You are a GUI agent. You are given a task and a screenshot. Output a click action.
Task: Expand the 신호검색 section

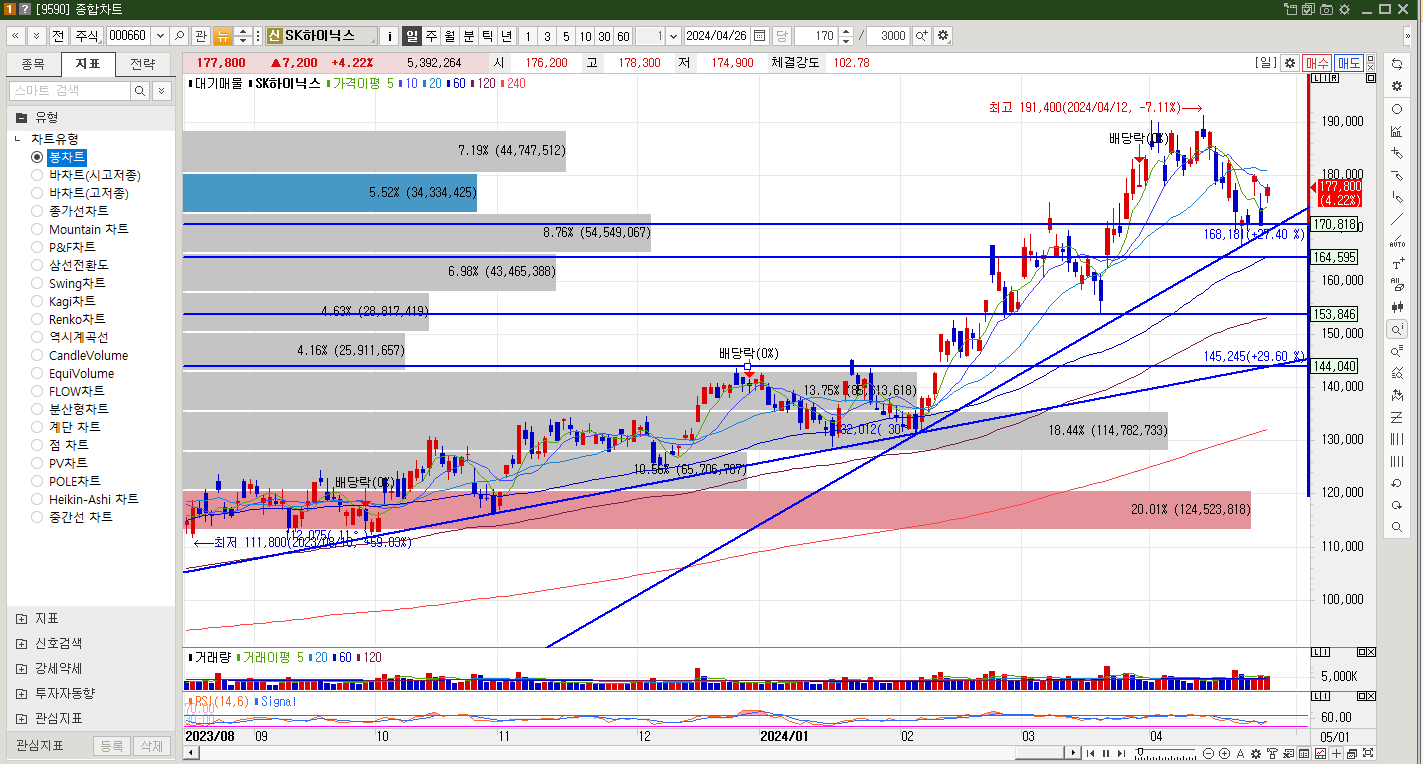click(x=22, y=643)
